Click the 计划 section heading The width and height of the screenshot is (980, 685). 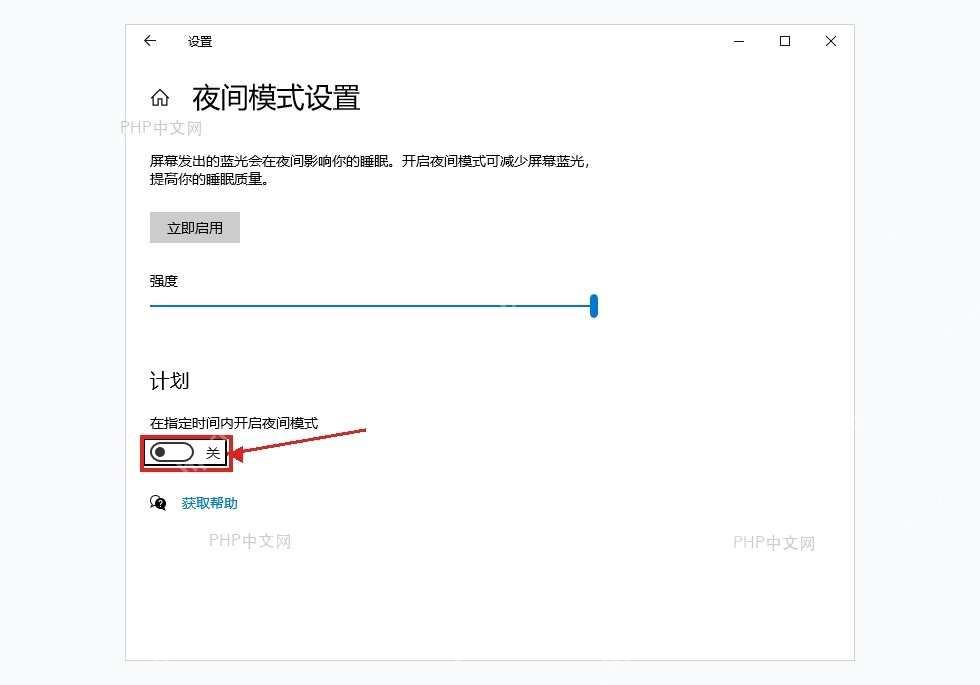coord(169,381)
